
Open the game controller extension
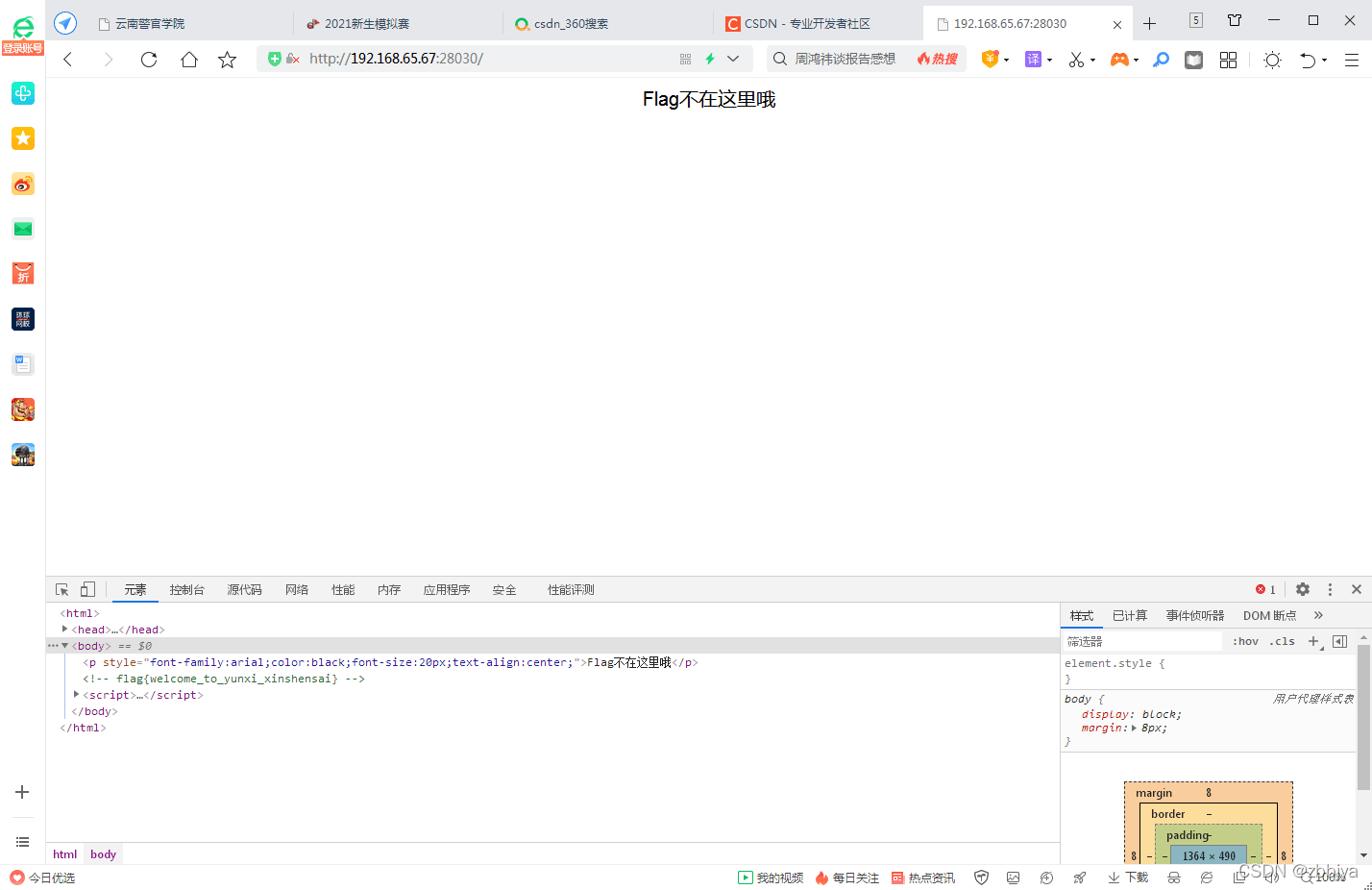1119,60
